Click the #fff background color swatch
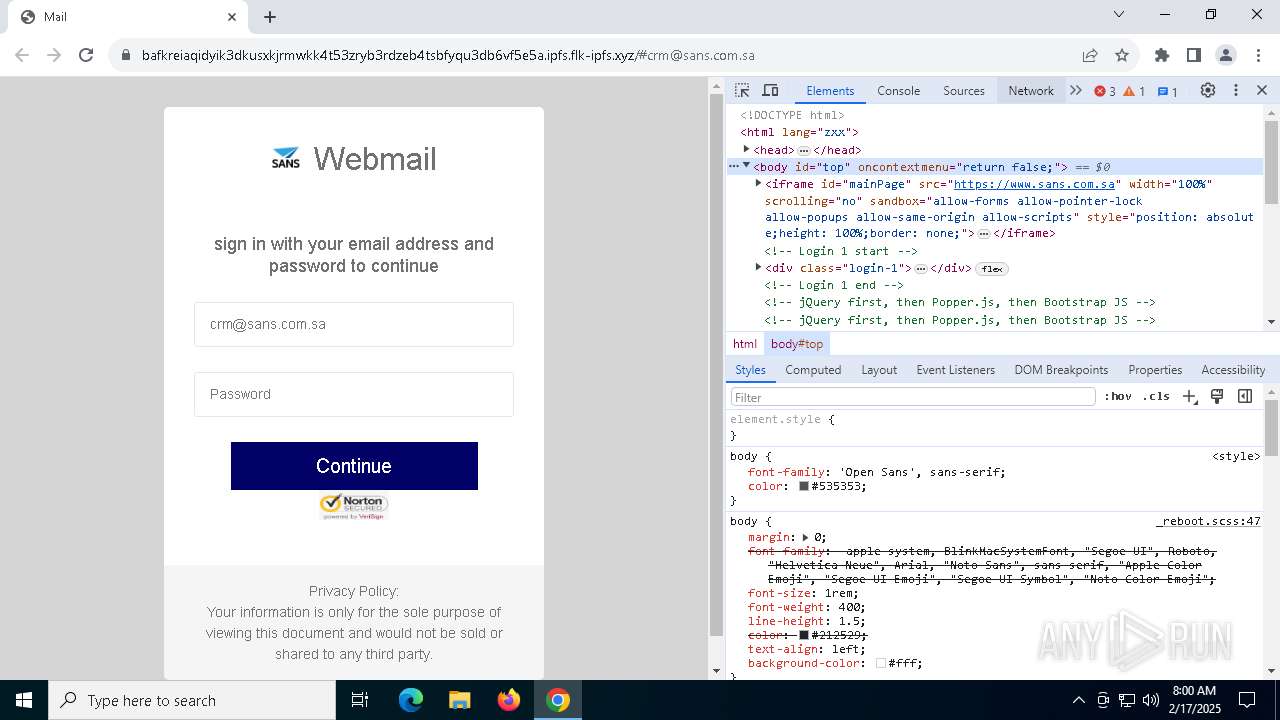 pyautogui.click(x=881, y=663)
